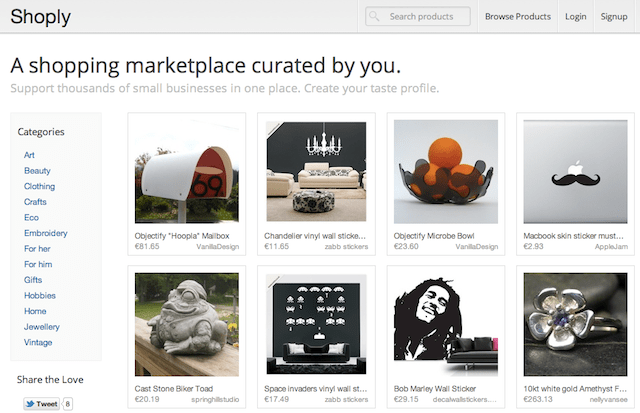Open the Space invaders wall sticker image

316,324
